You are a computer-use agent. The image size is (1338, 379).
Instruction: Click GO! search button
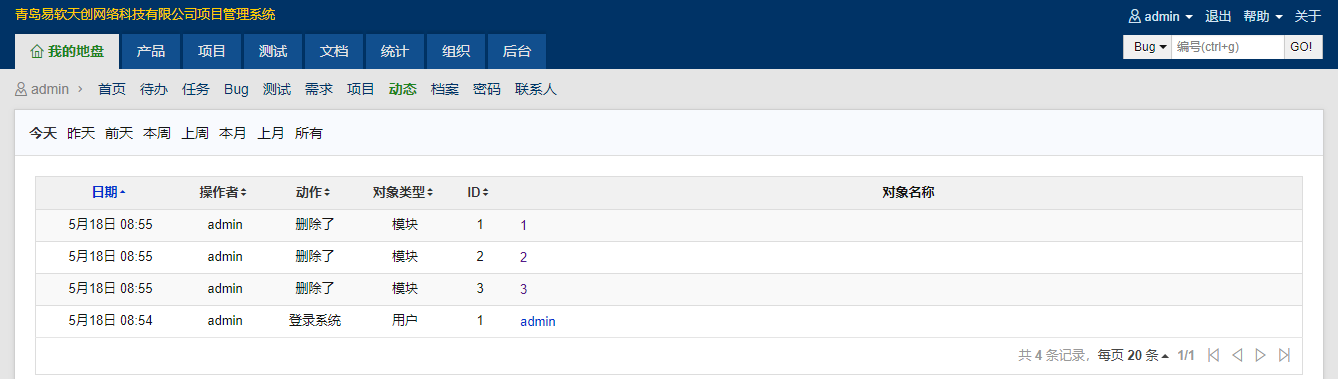[x=1301, y=47]
